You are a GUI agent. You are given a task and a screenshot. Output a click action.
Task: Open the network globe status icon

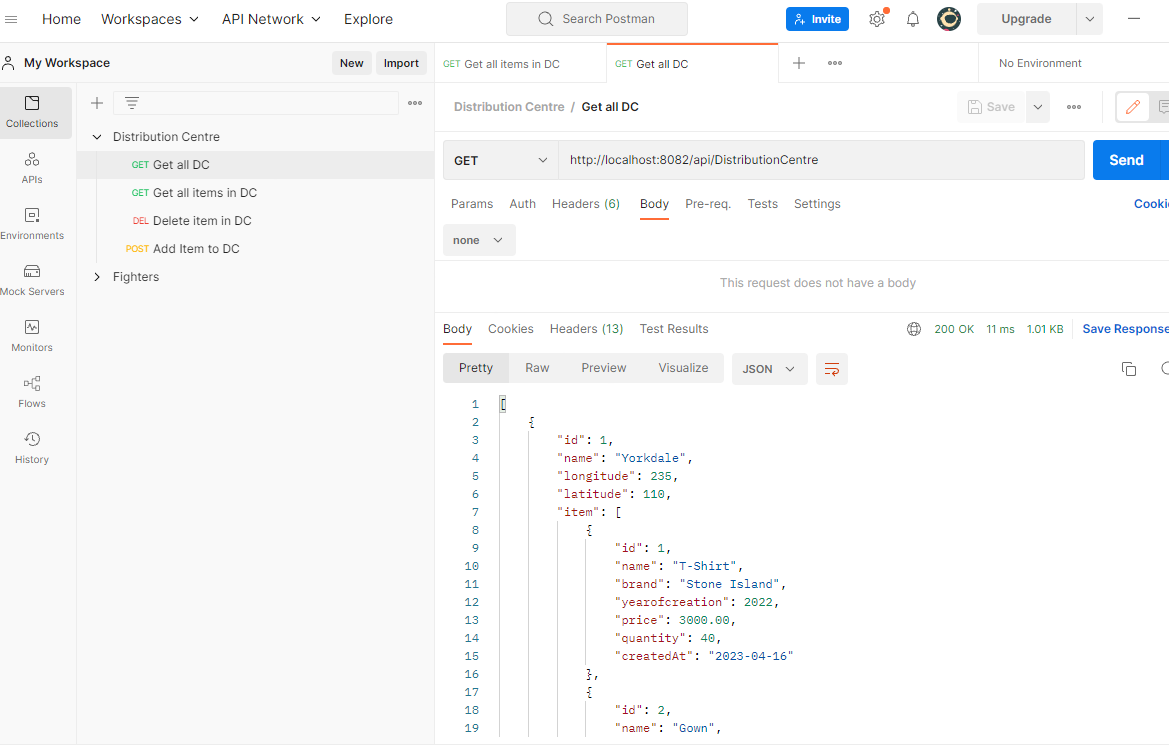pyautogui.click(x=913, y=328)
